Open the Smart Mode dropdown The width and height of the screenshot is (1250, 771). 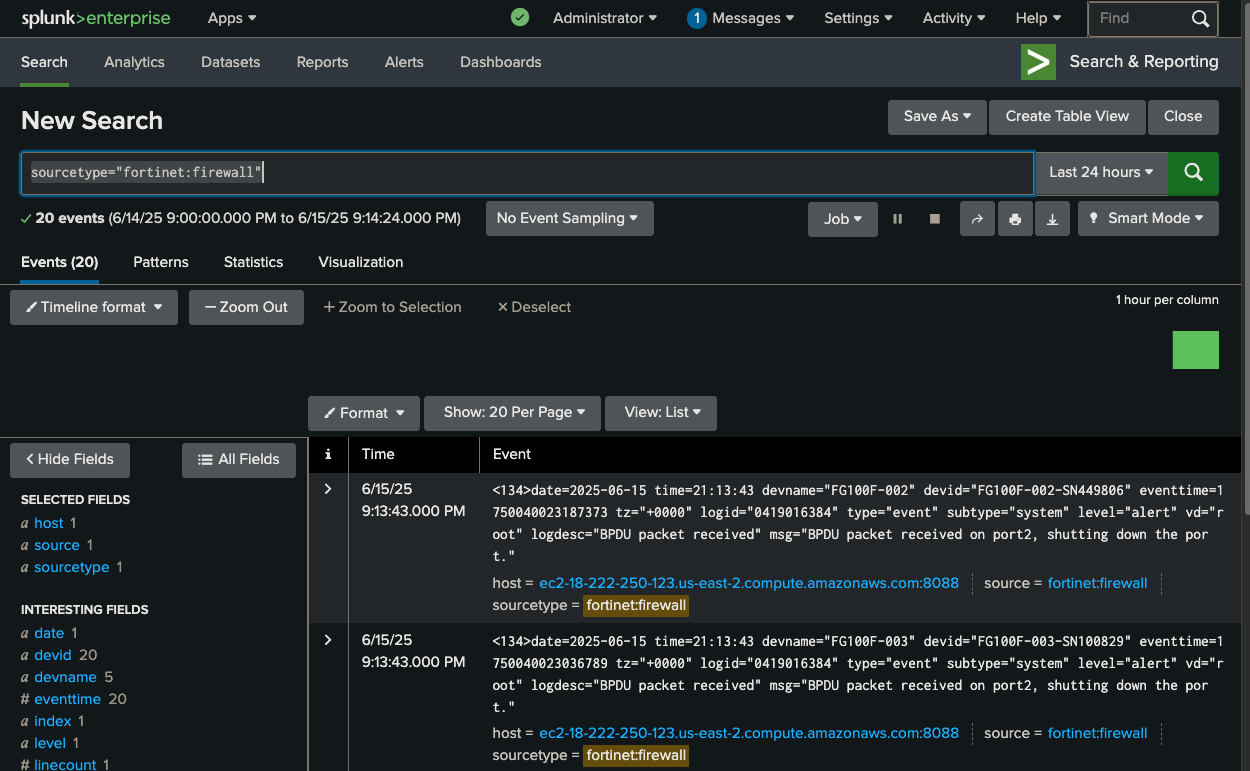click(x=1148, y=218)
